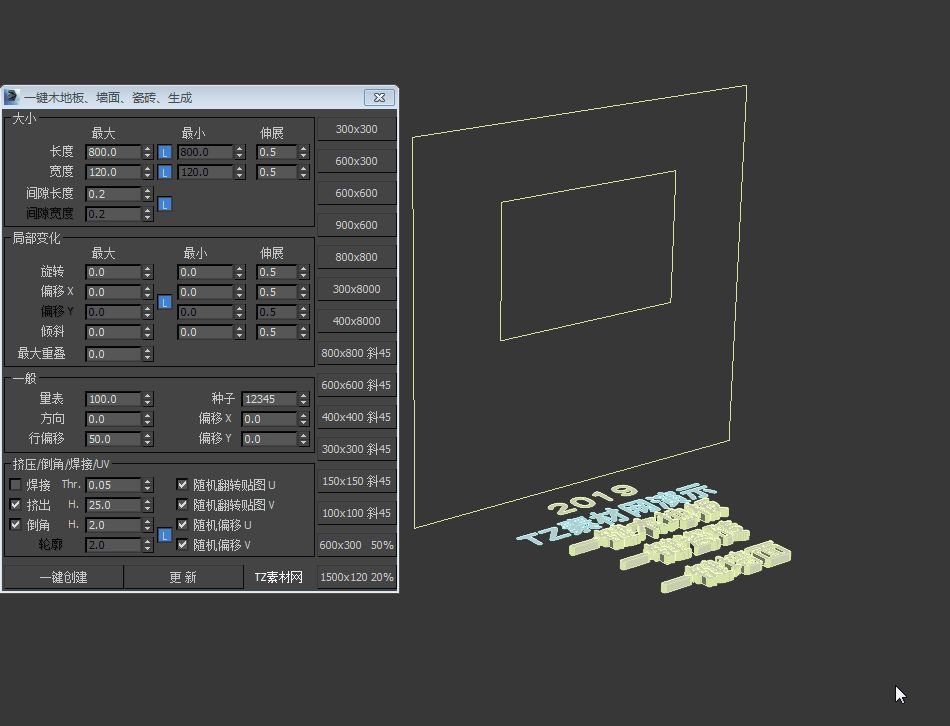Apply the 1500x120 20% preset
The image size is (950, 726).
[x=357, y=577]
